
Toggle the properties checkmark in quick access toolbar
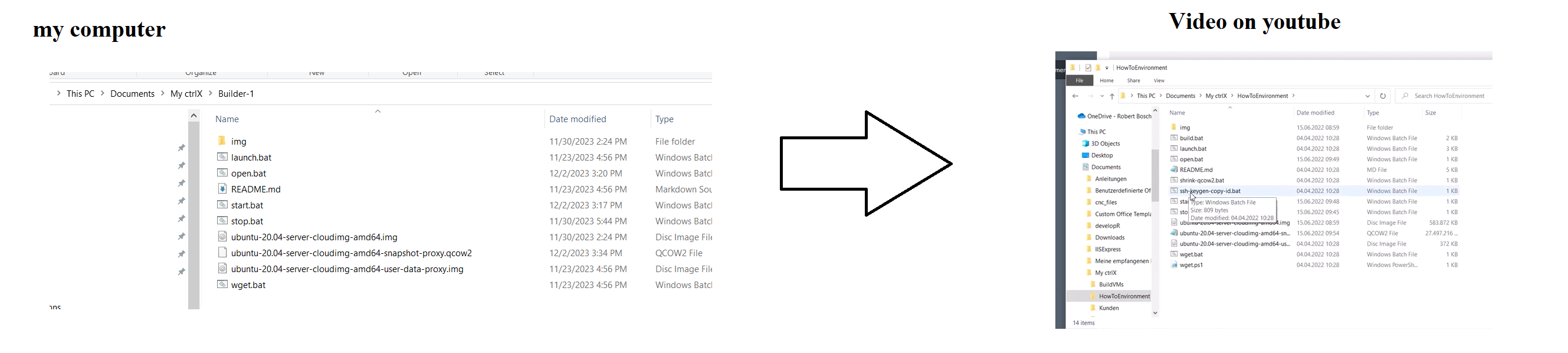click(x=1088, y=67)
